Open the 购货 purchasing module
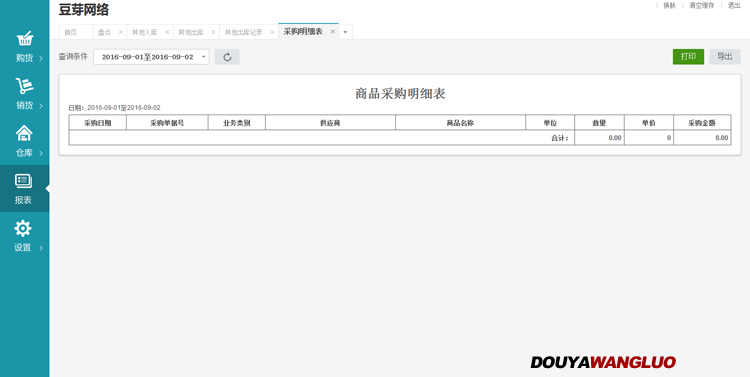This screenshot has height=377, width=750. 24,47
